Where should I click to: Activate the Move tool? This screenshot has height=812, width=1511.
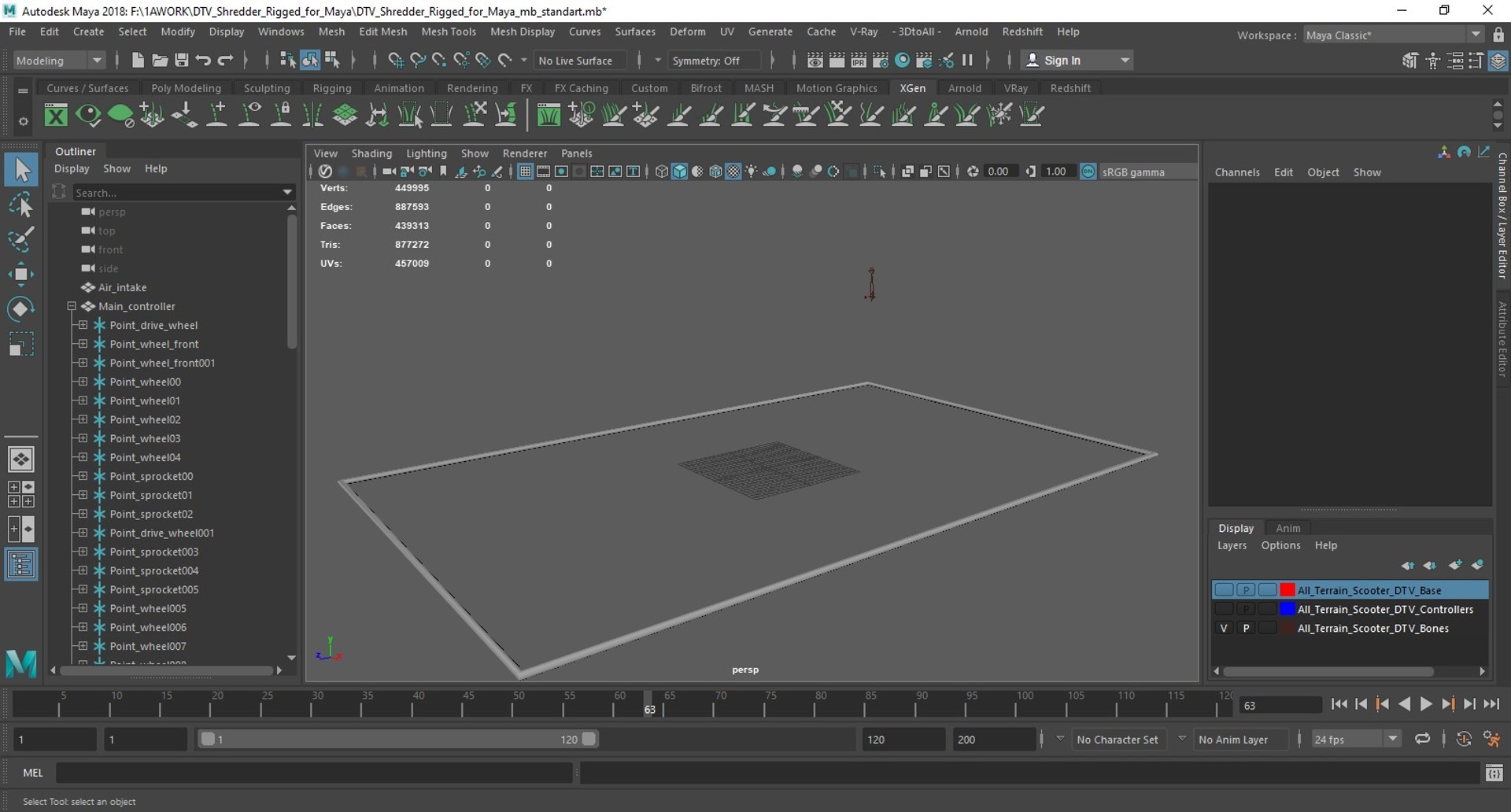click(21, 274)
